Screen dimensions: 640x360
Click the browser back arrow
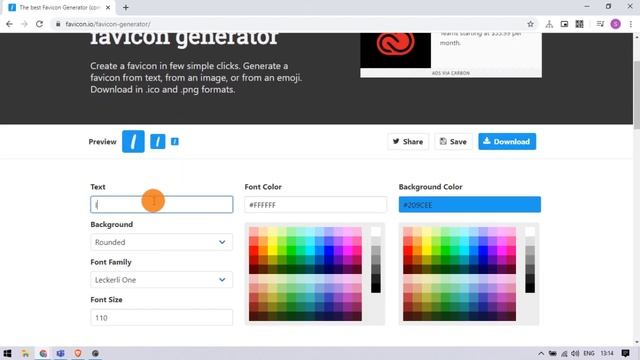click(9, 24)
